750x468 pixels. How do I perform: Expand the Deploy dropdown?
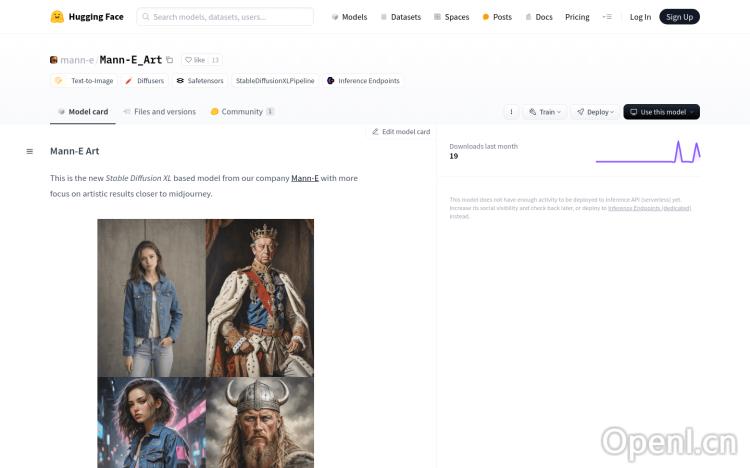596,112
